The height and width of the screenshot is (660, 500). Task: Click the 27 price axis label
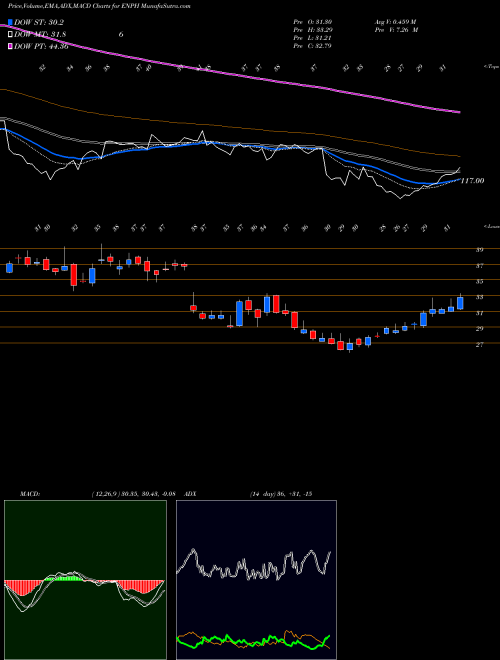tap(479, 344)
